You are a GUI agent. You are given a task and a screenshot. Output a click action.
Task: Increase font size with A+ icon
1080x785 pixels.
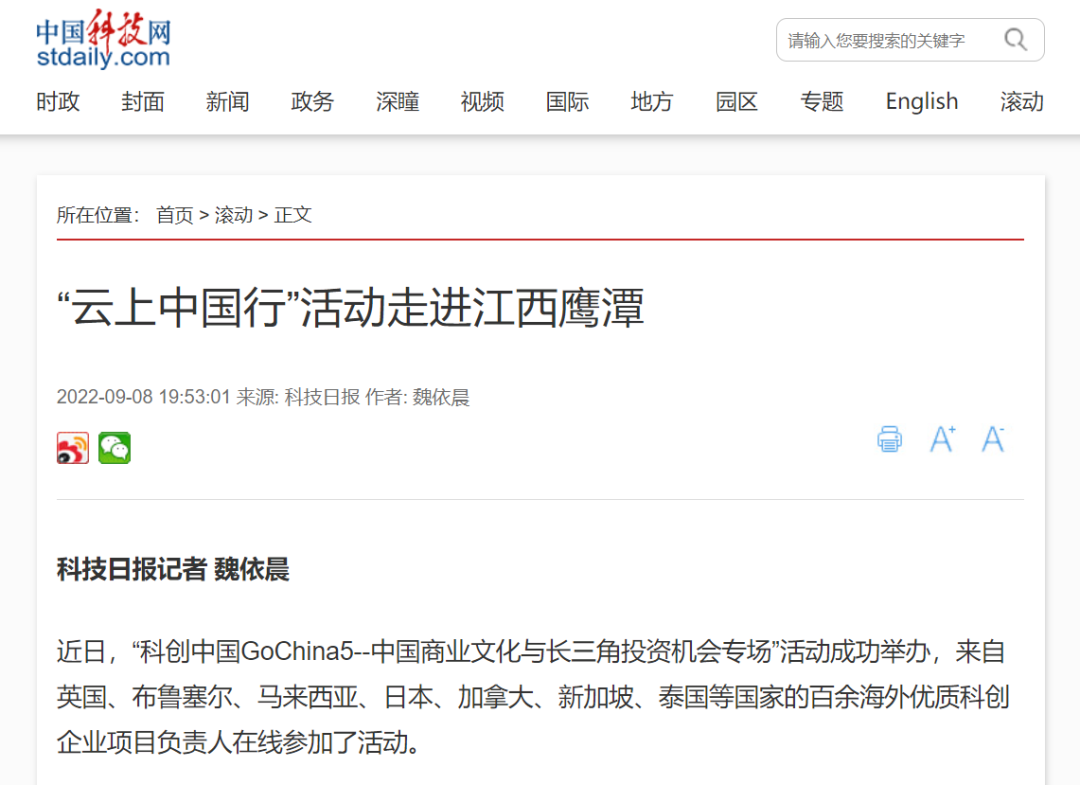[x=942, y=439]
